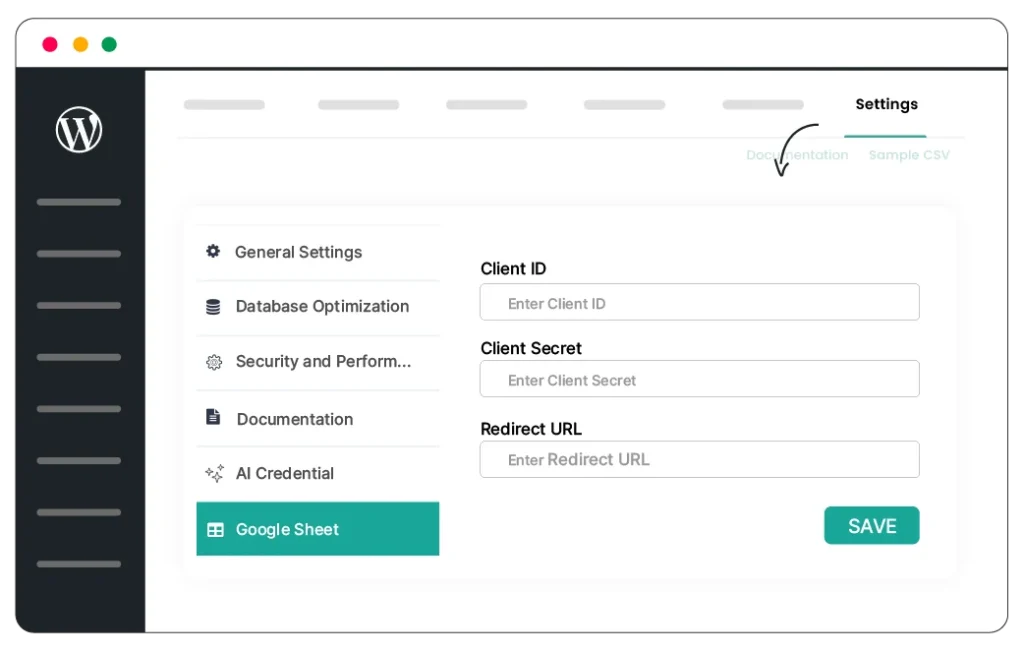Click inside the Client ID field
This screenshot has height=651, width=1024.
click(x=699, y=302)
